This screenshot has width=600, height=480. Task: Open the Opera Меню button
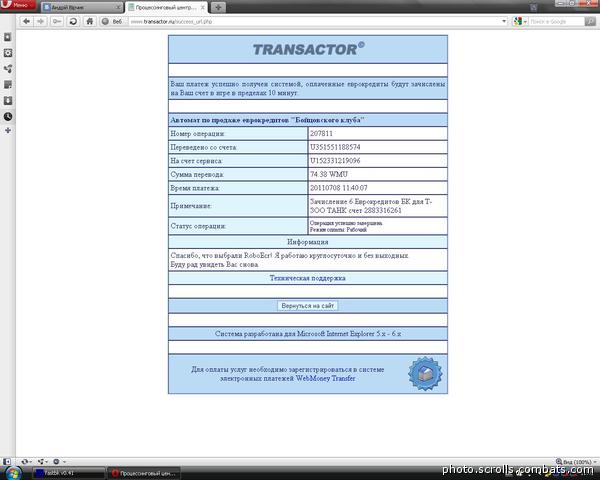tap(17, 5)
